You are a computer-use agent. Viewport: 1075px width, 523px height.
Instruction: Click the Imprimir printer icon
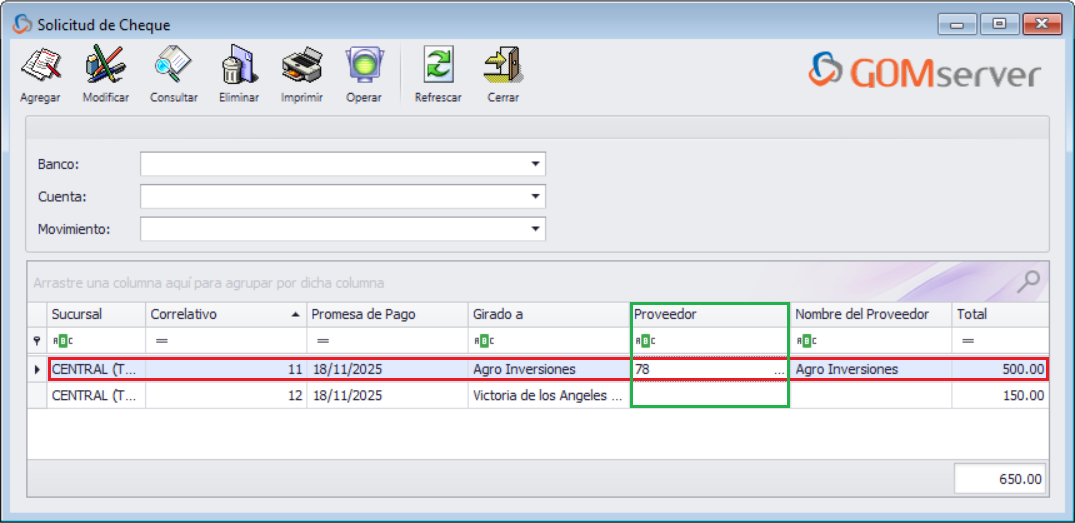tap(302, 65)
